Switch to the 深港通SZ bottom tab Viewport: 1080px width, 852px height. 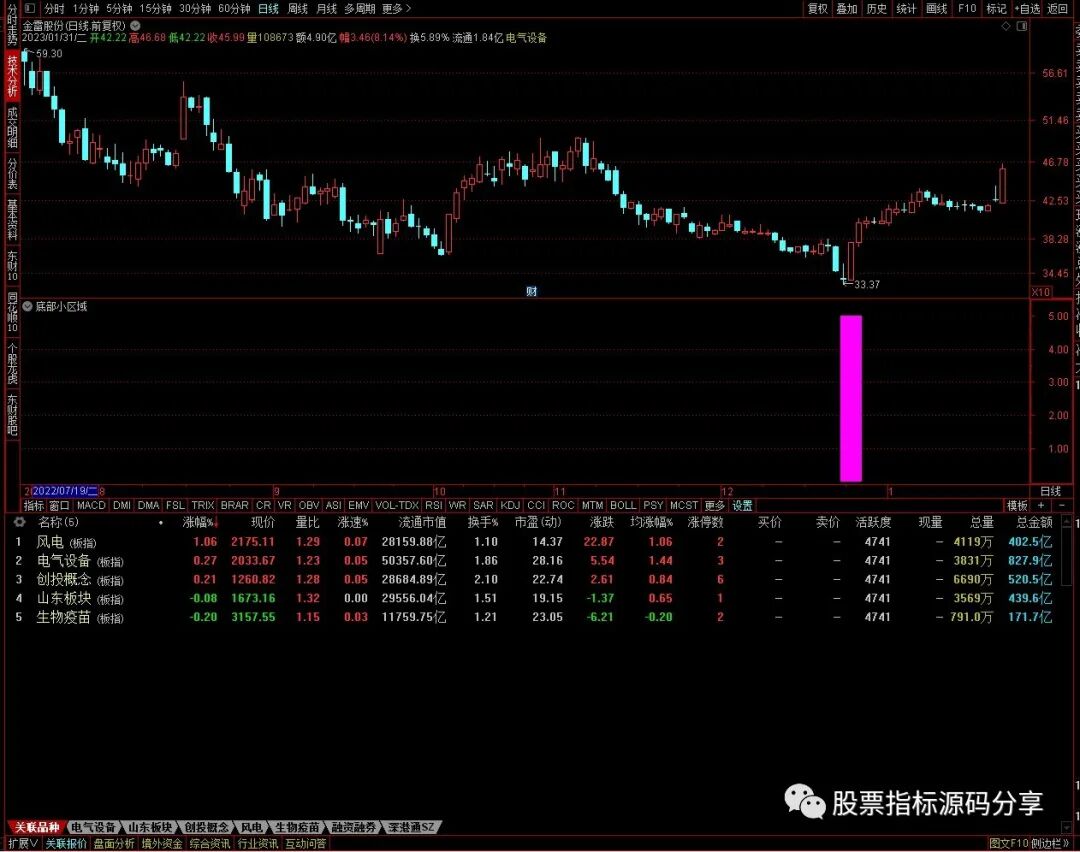tap(411, 827)
